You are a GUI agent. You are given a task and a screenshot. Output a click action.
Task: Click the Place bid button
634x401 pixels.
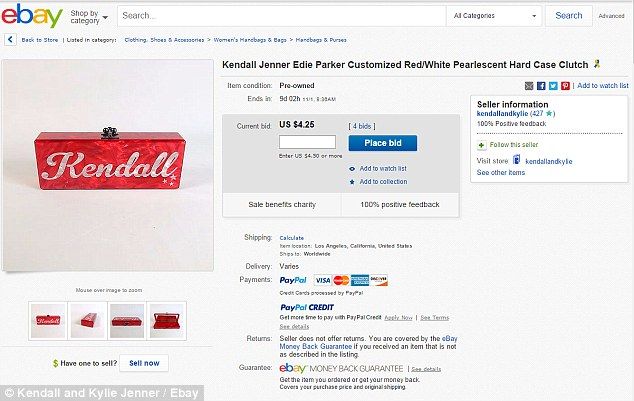coord(383,143)
